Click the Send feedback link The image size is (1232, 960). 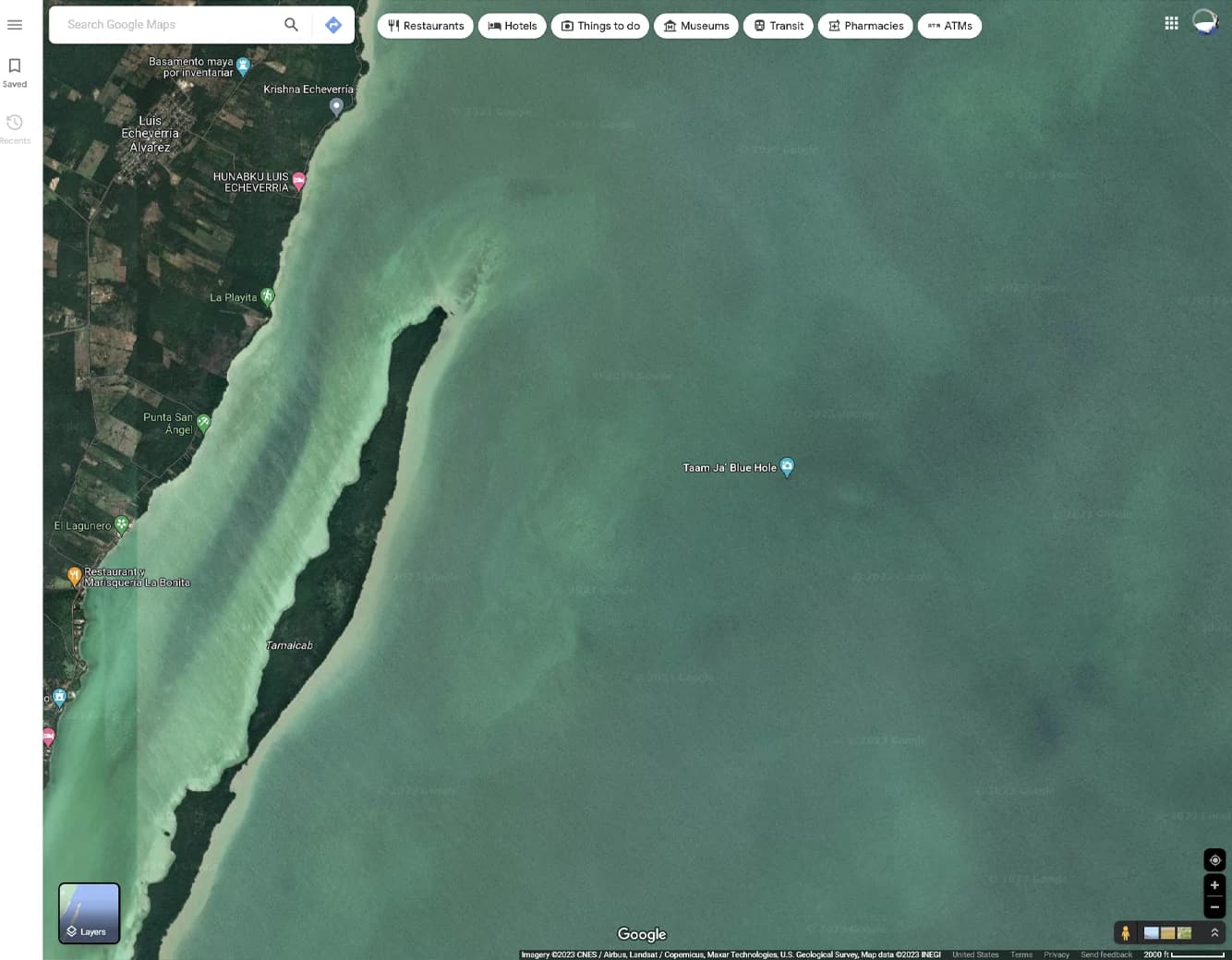[1105, 954]
